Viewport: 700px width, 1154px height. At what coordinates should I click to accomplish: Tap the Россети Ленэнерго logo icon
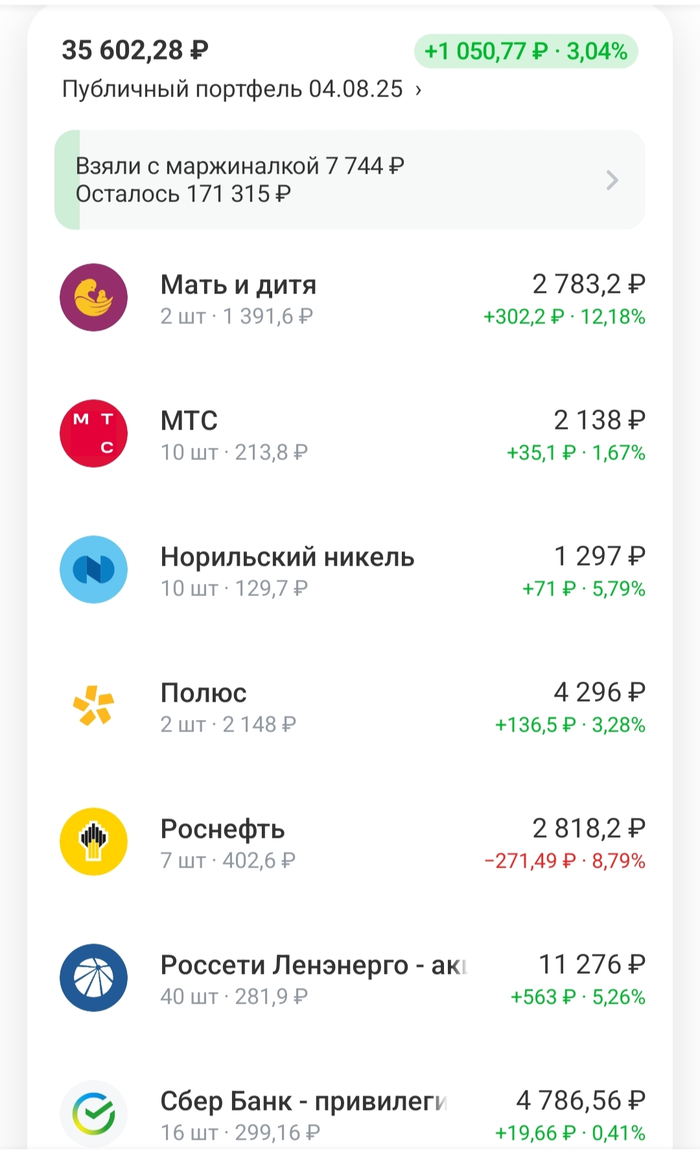click(x=93, y=977)
